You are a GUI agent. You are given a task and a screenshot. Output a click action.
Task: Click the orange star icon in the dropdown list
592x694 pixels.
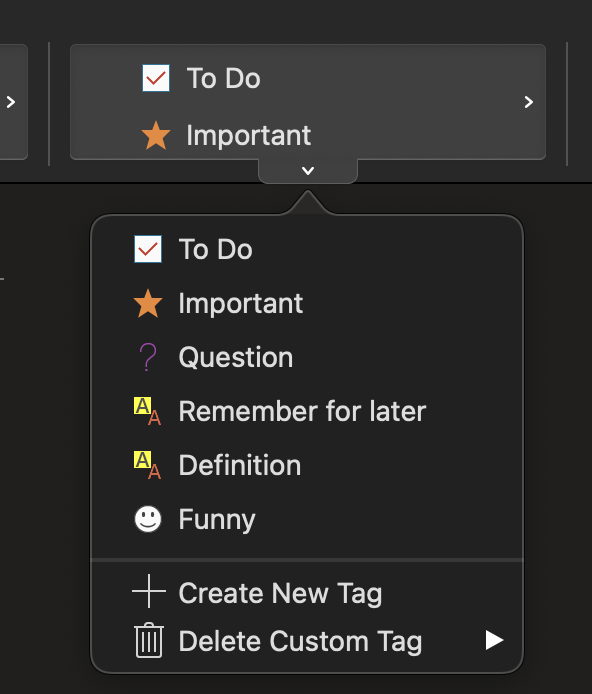coord(148,304)
